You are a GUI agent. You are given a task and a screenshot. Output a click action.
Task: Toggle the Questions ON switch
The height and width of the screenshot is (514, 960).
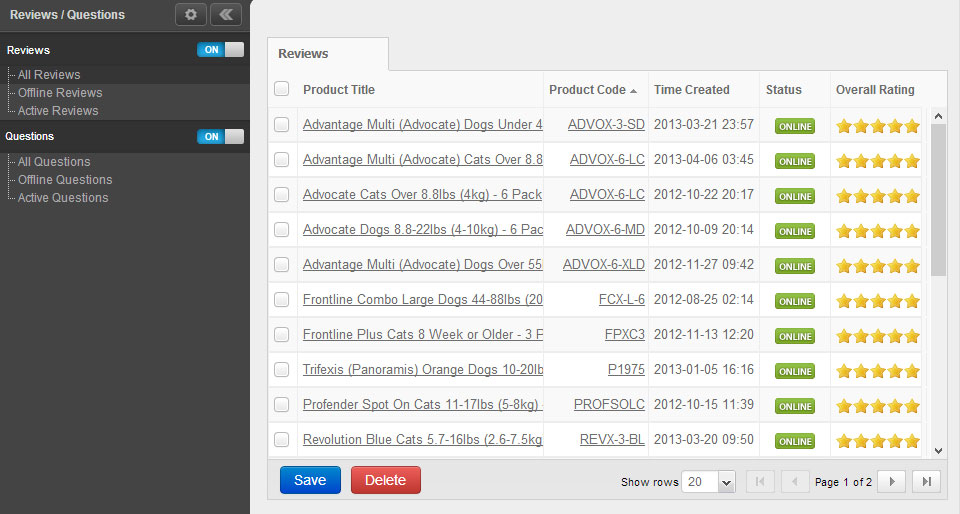220,136
